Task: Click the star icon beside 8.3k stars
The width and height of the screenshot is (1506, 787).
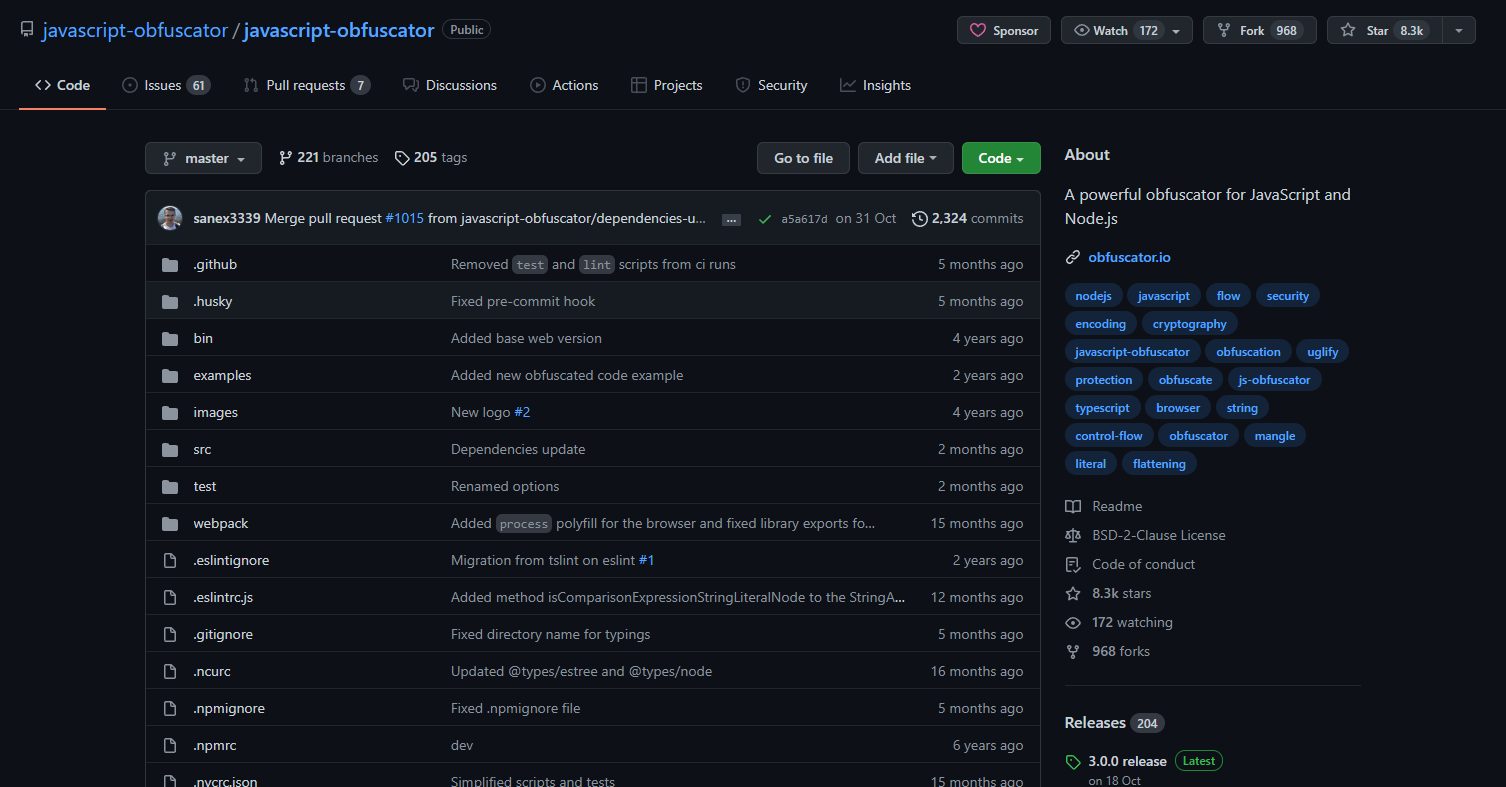Action: click(x=1073, y=593)
